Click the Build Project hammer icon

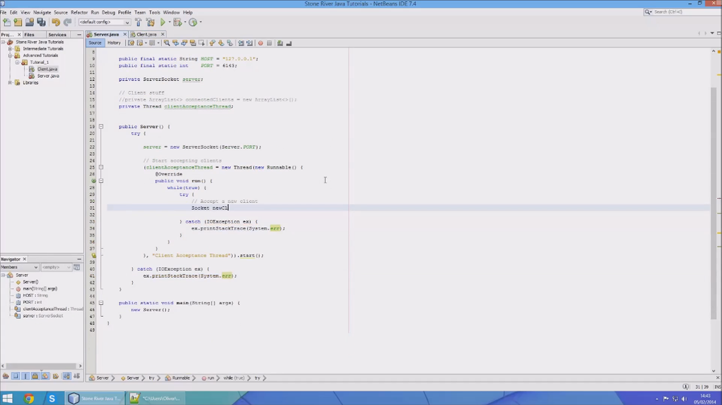tap(139, 22)
